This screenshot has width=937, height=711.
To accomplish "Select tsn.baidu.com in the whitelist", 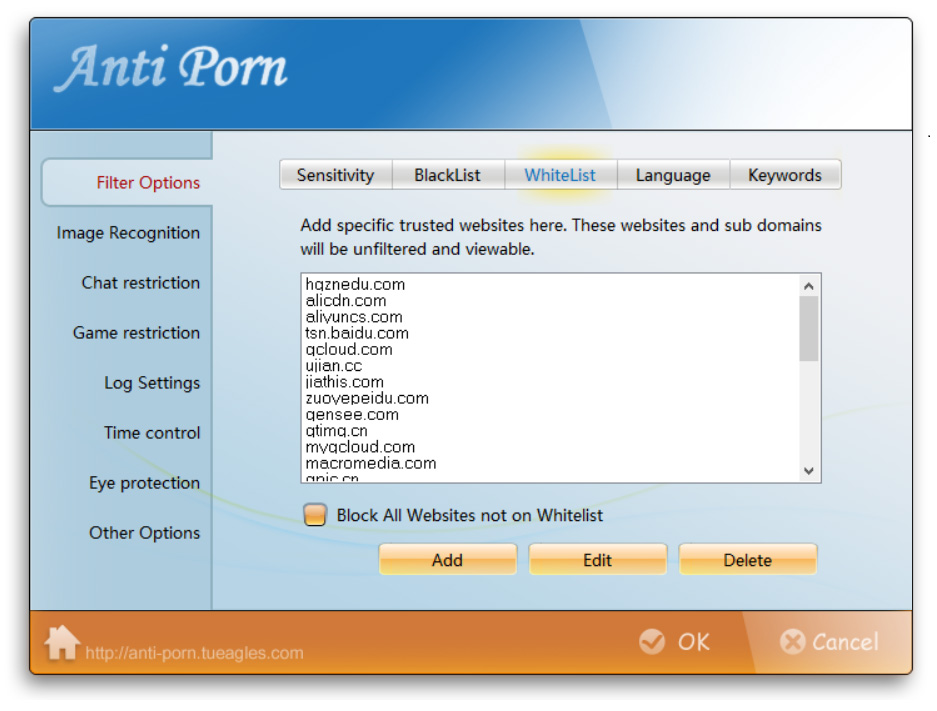I will 357,333.
